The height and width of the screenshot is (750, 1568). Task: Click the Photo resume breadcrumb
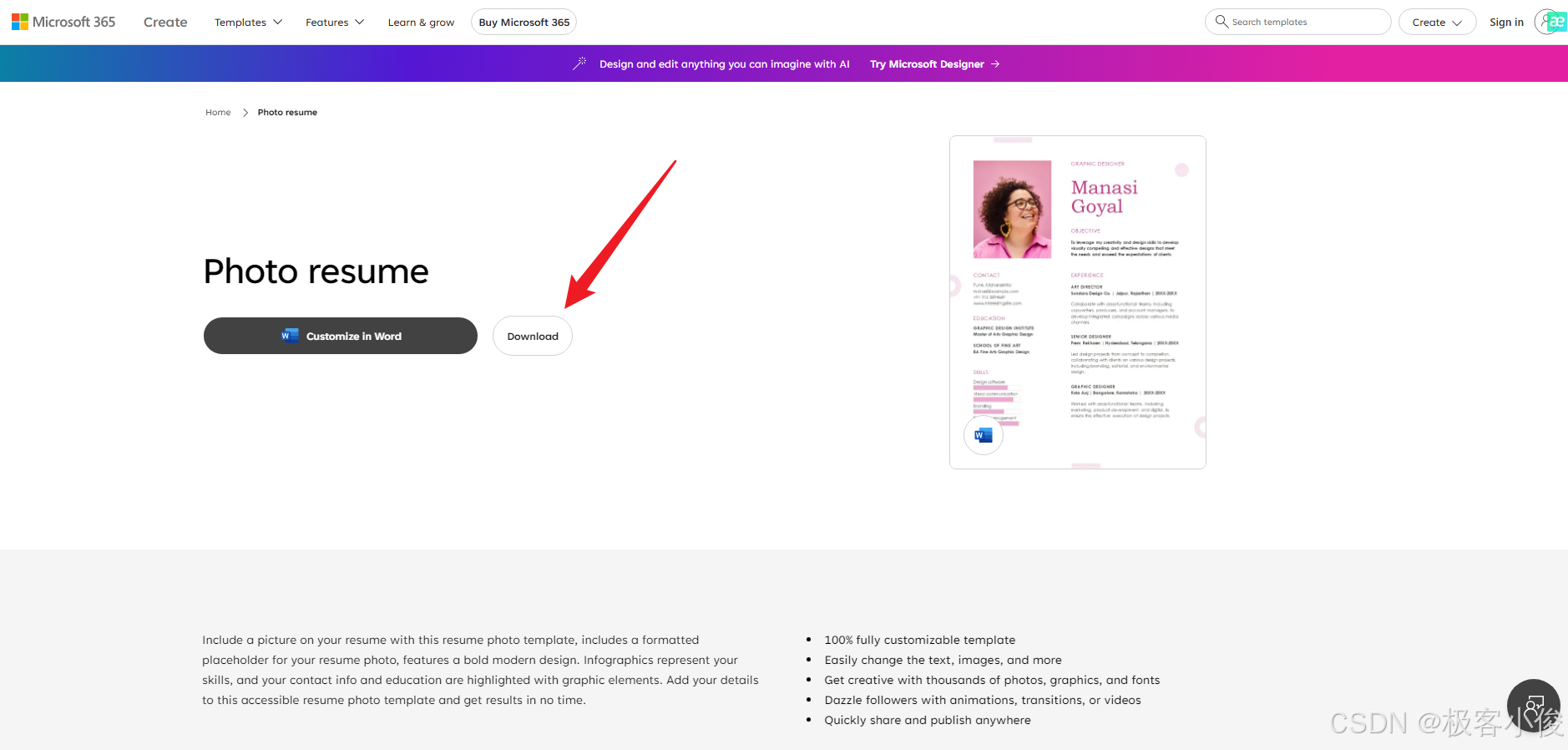pyautogui.click(x=287, y=112)
